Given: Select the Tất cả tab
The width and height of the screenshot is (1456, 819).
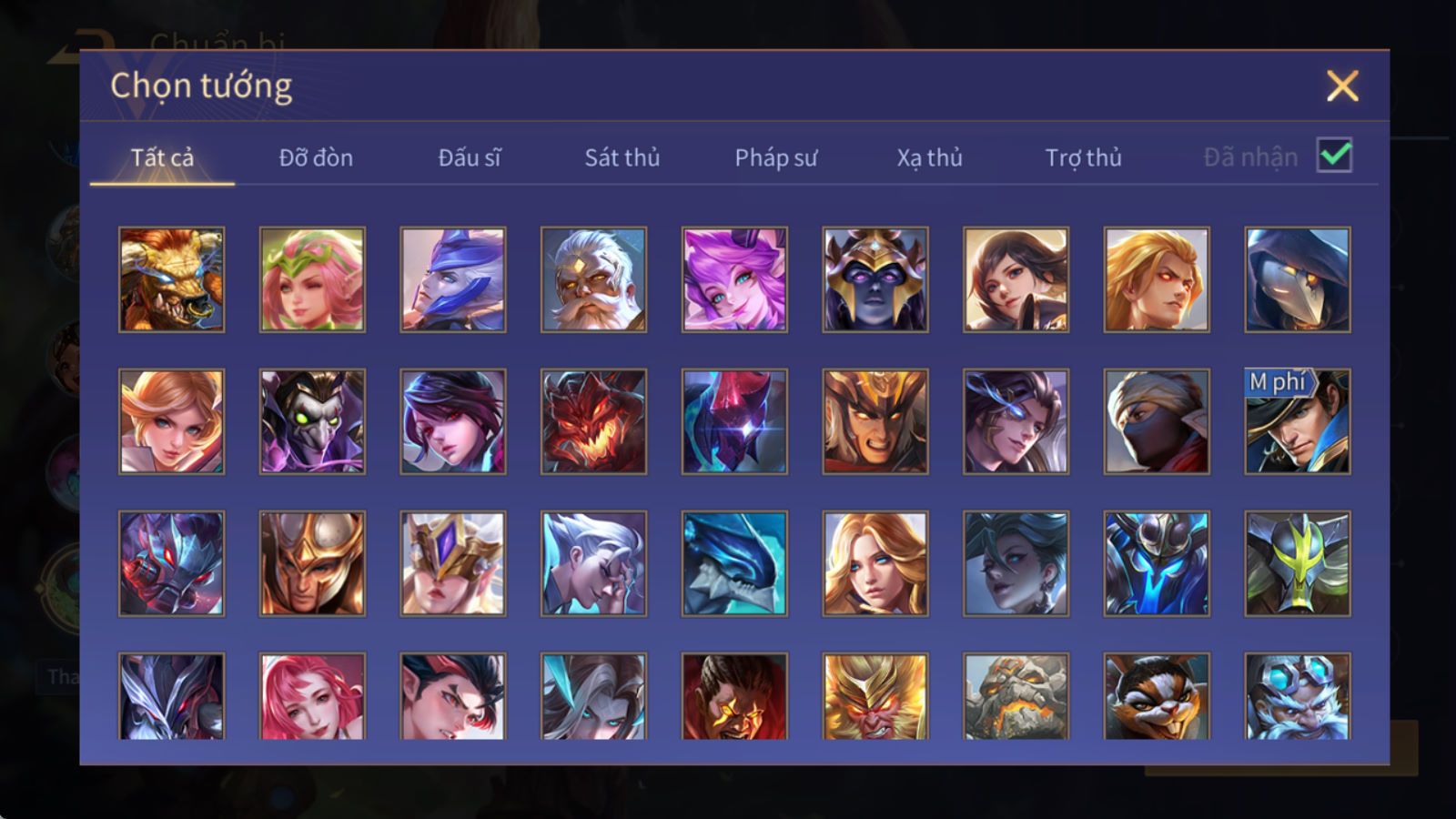Looking at the screenshot, I should [x=162, y=157].
